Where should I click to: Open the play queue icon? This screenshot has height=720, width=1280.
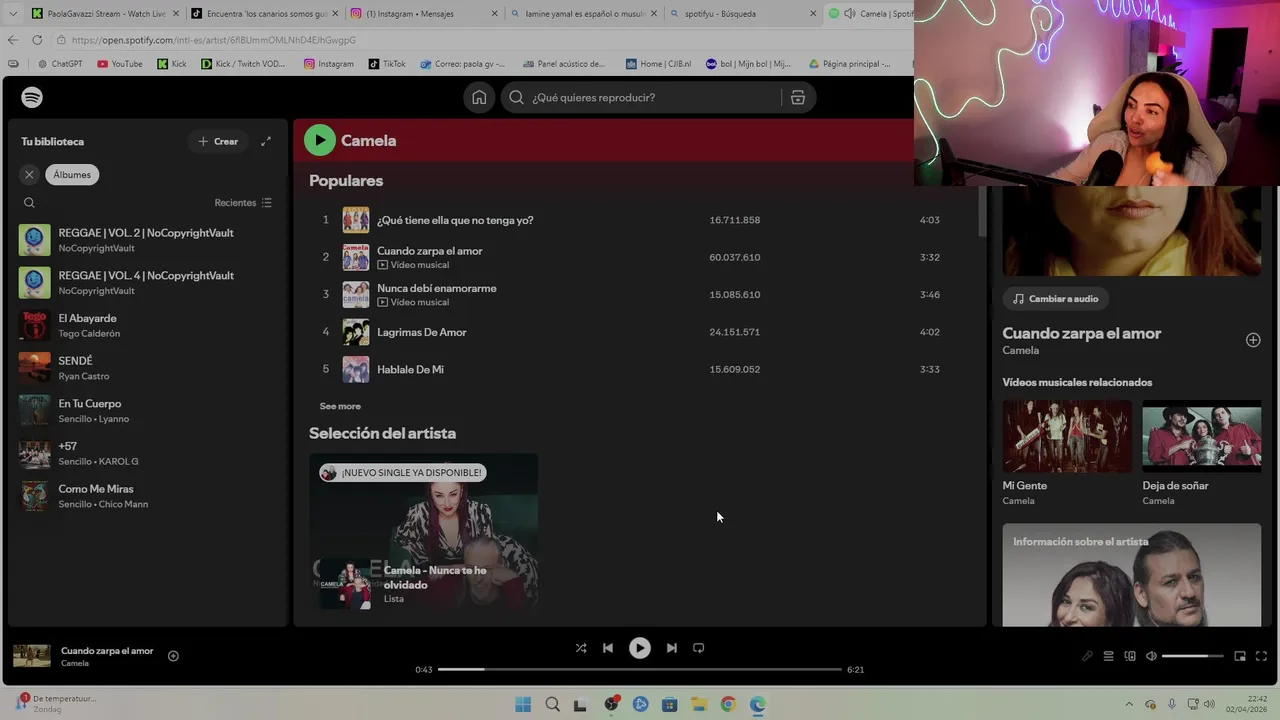point(1108,656)
